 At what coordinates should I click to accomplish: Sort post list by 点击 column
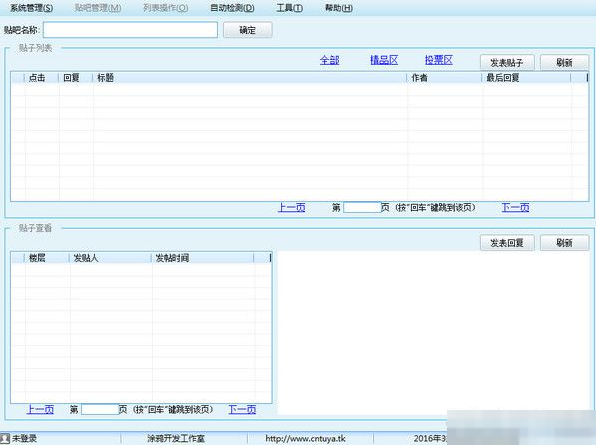[41, 78]
